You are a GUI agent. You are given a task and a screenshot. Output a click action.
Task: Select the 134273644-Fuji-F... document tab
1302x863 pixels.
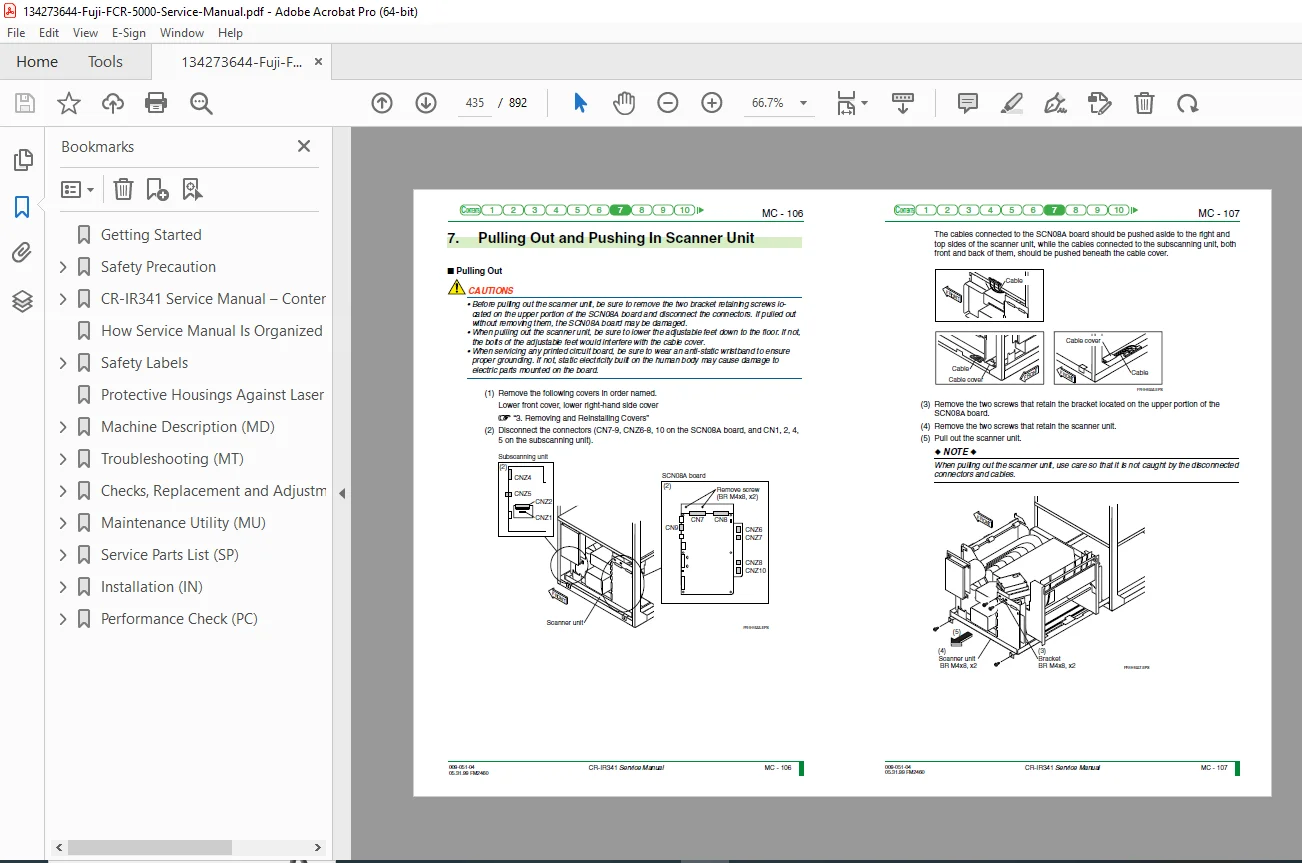click(x=241, y=62)
